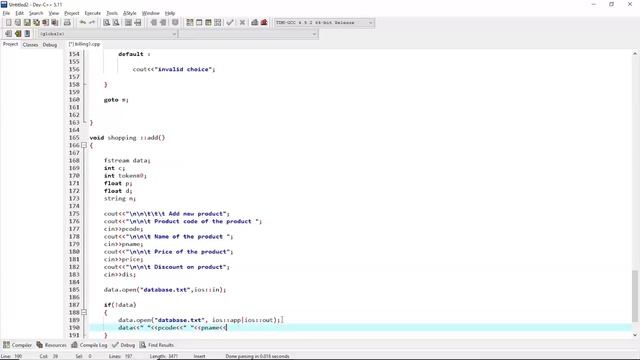Screen dimensions: 640x360
Task: Click the New file toolbar icon
Action: (8, 22)
